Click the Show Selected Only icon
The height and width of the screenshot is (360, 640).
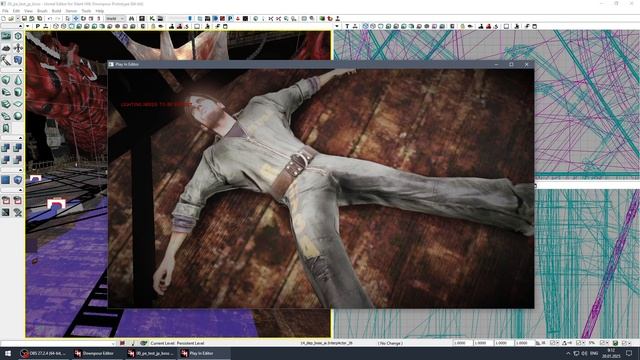click(6, 200)
